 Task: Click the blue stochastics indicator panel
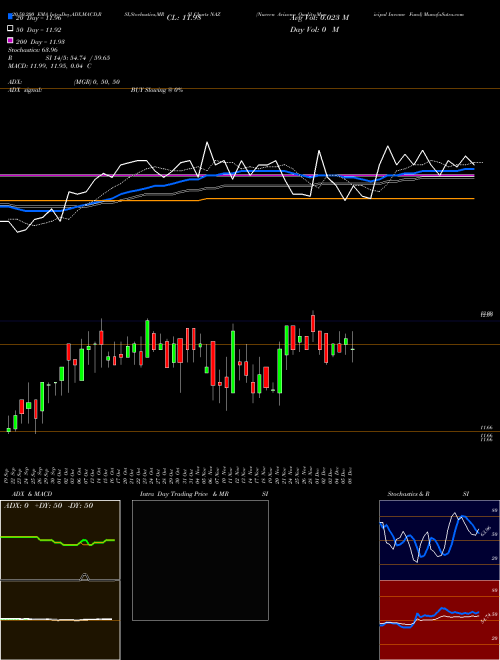pos(439,540)
